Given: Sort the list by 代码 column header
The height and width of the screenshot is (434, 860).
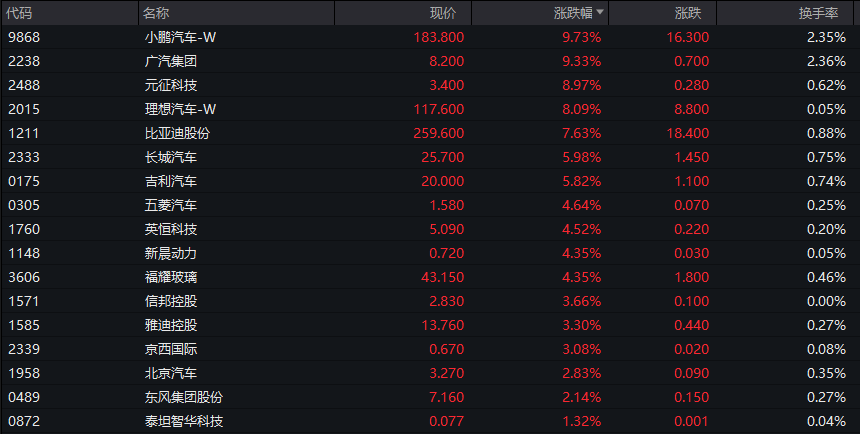Looking at the screenshot, I should point(20,13).
